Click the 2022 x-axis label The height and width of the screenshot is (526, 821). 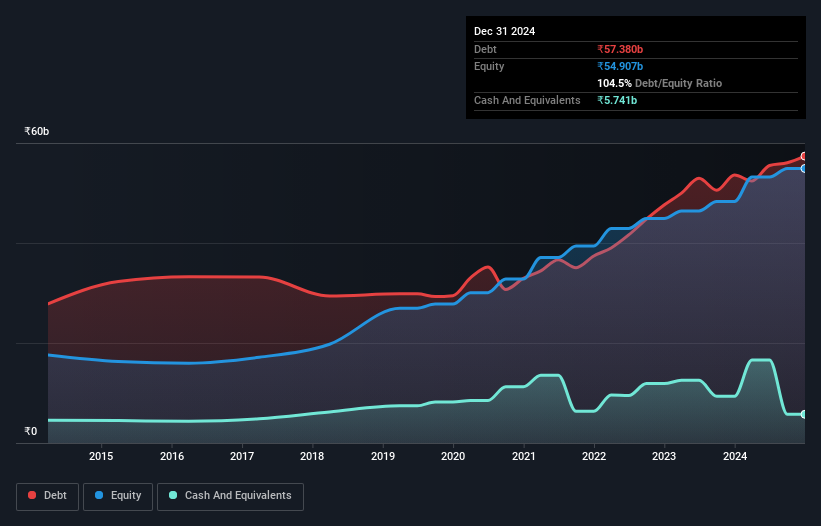594,456
